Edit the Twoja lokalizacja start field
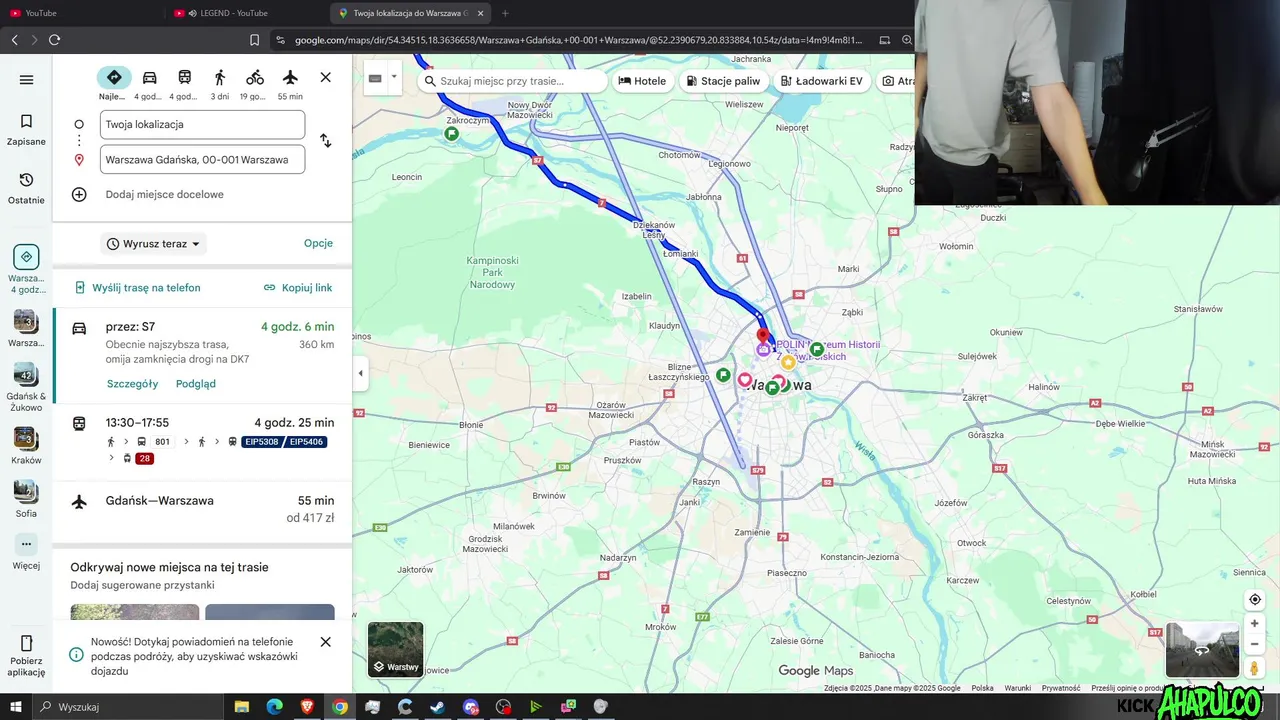 point(202,124)
